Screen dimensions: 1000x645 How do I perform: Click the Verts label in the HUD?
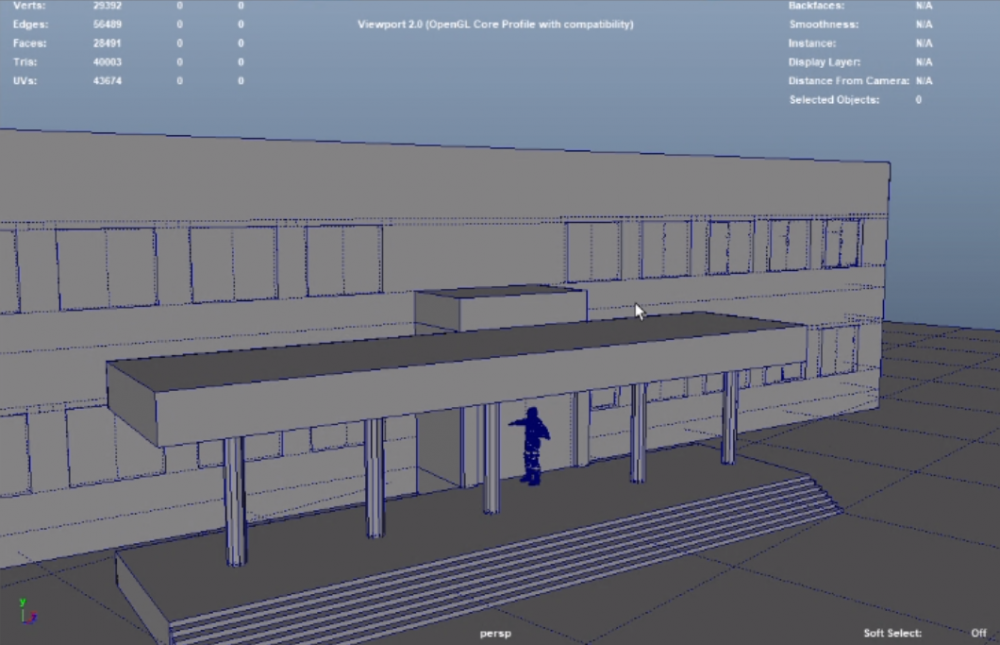[28, 6]
